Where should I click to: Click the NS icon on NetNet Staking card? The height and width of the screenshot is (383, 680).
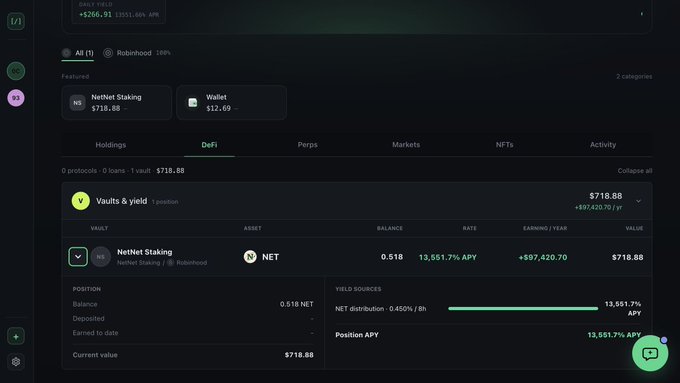point(77,103)
